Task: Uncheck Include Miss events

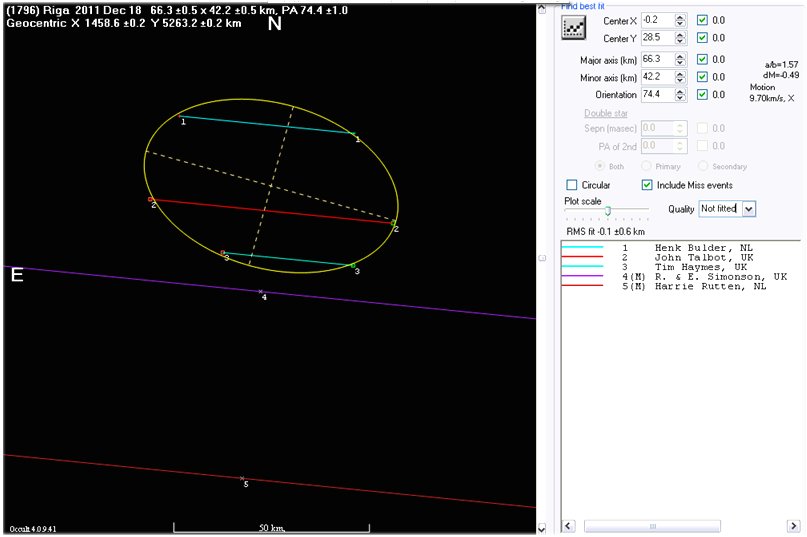Action: pyautogui.click(x=647, y=185)
